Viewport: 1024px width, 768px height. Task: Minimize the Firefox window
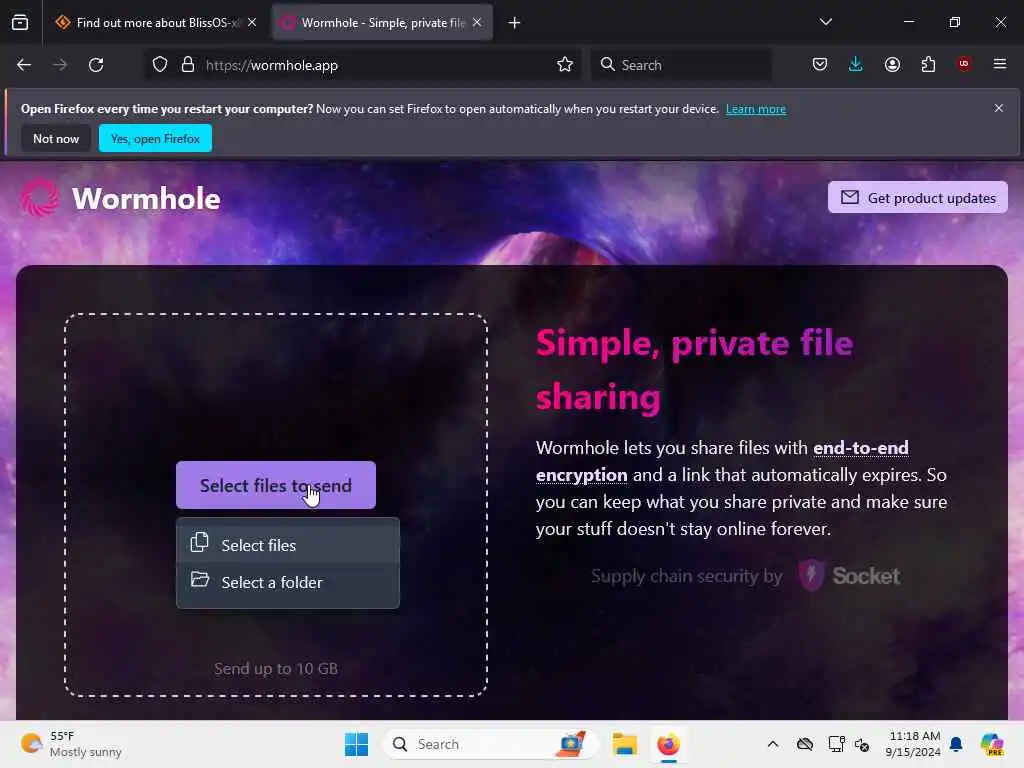pyautogui.click(x=908, y=22)
